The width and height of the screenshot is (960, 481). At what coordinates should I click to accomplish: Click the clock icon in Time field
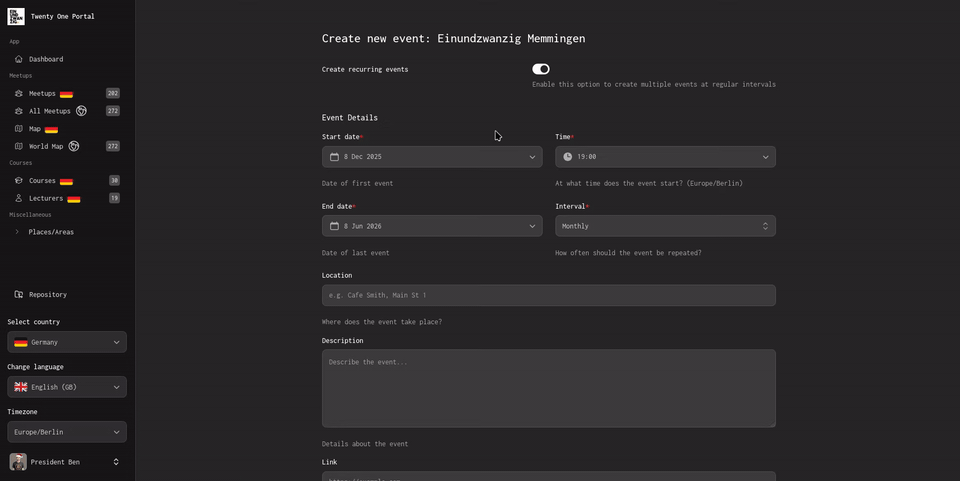(568, 157)
